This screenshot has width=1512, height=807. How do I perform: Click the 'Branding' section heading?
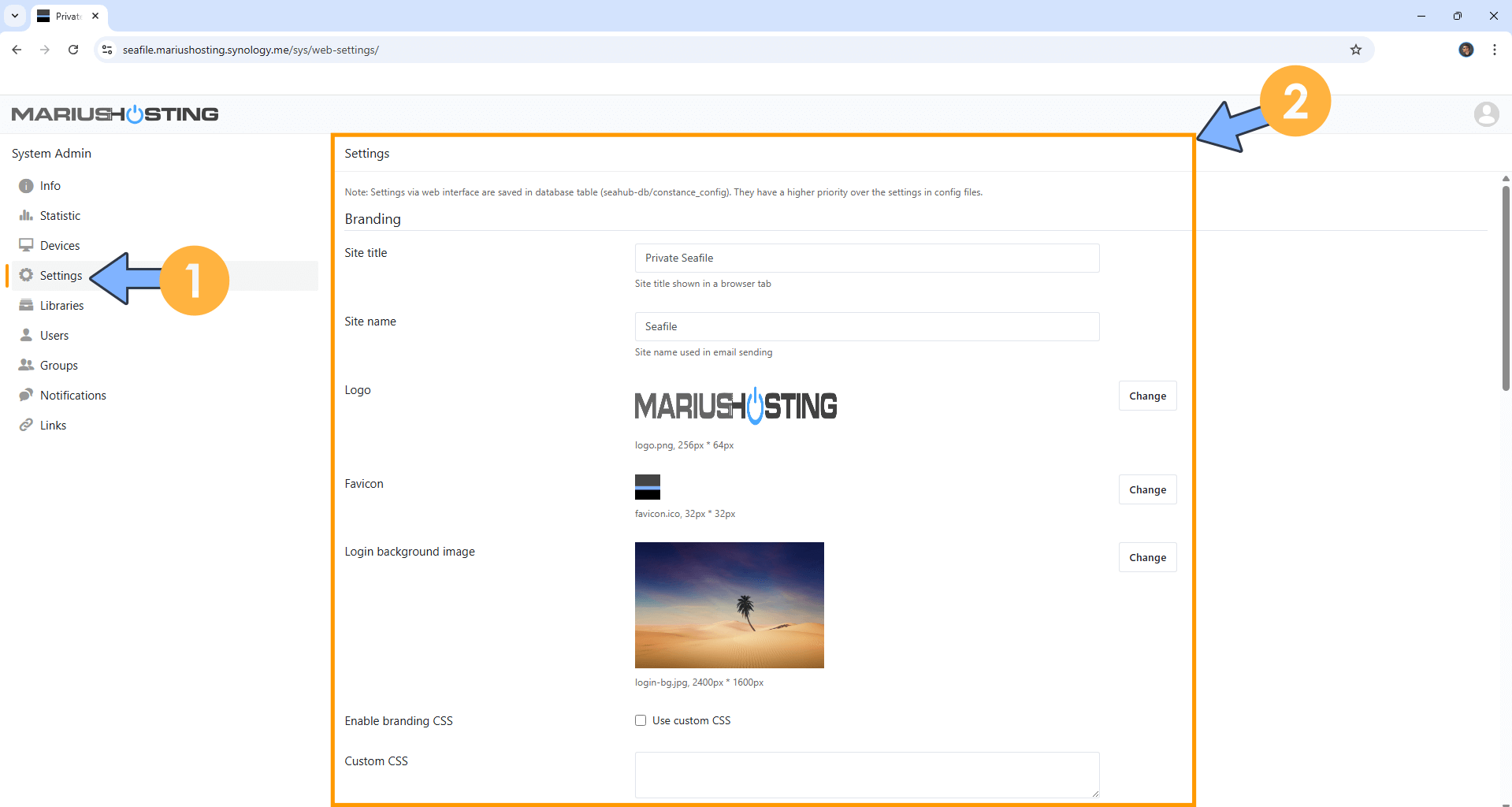pos(373,219)
